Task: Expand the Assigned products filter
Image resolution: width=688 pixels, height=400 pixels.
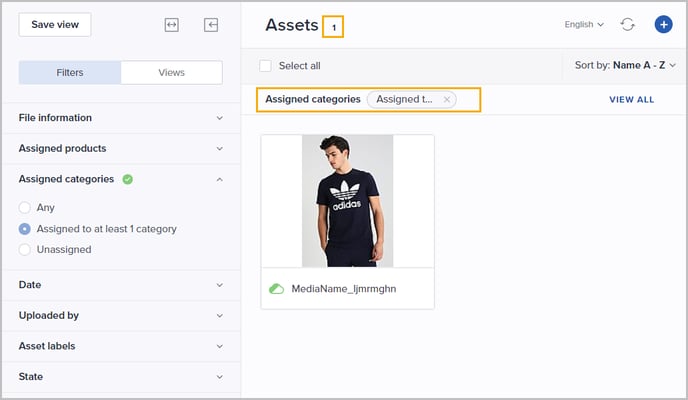Action: tap(121, 149)
